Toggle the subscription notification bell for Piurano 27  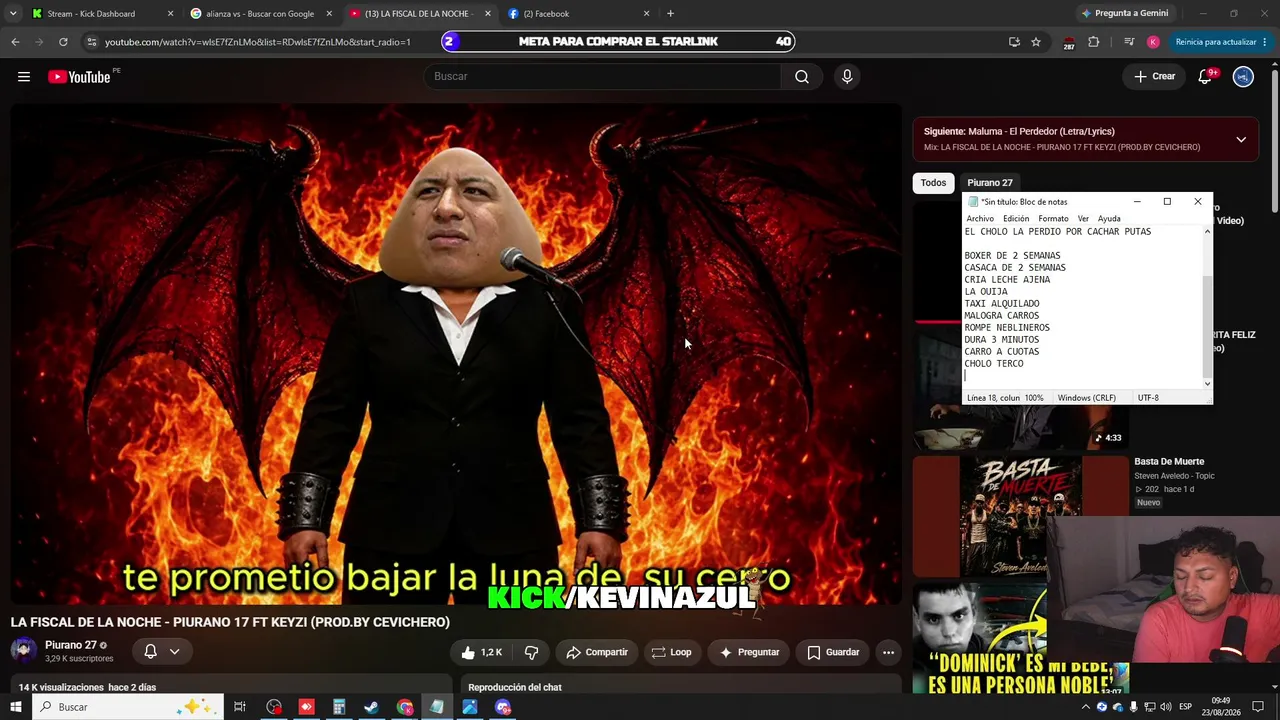coord(150,651)
